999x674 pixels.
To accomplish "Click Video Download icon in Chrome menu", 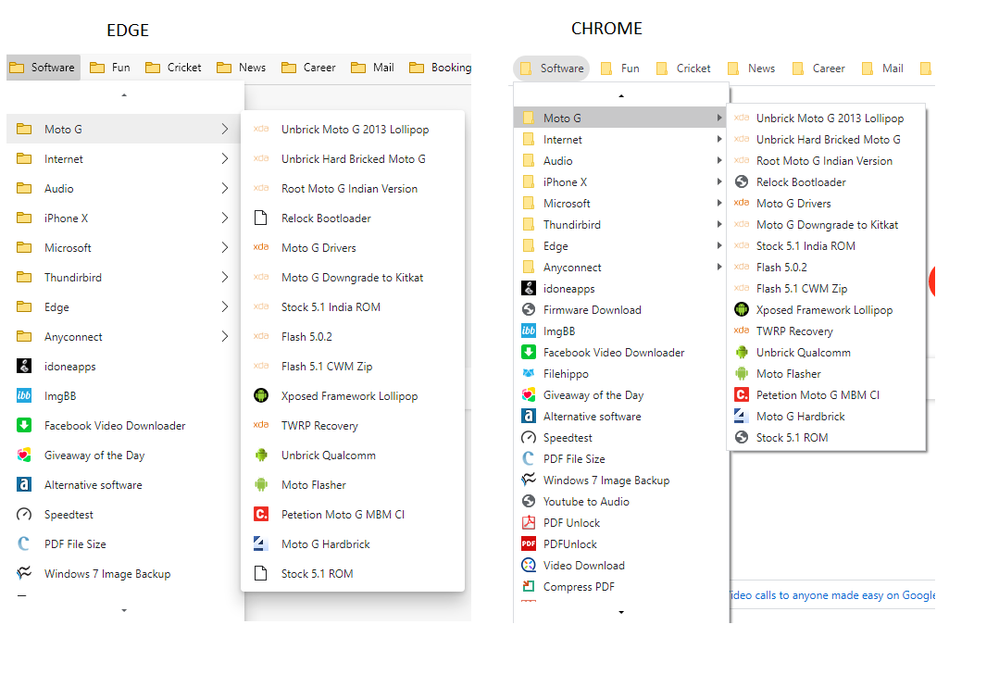I will 528,565.
